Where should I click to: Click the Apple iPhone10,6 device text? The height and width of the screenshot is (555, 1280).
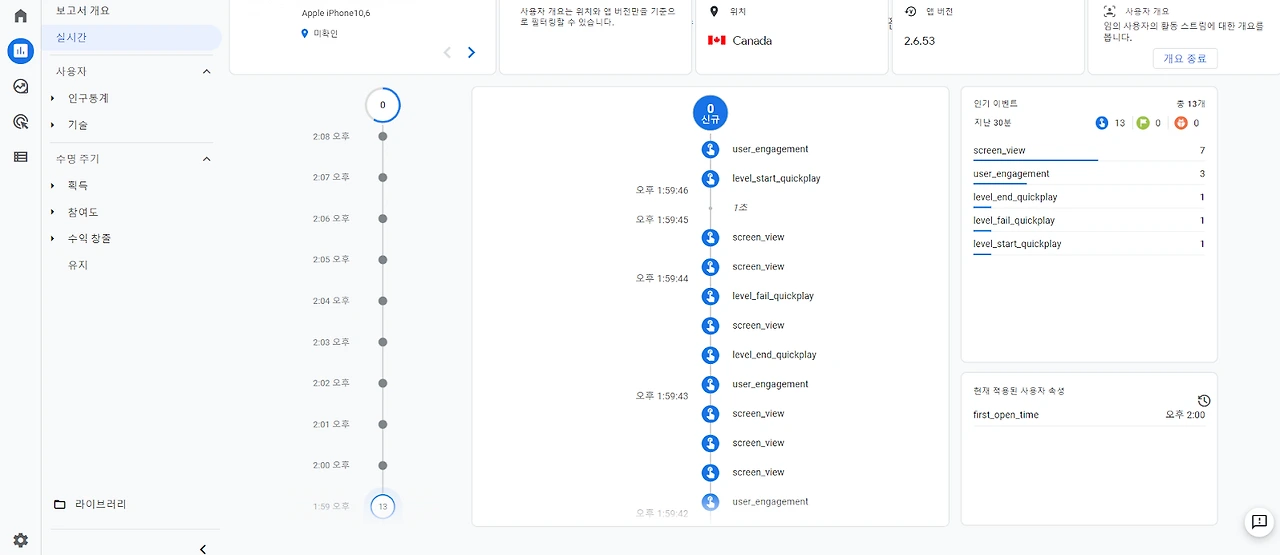336,13
